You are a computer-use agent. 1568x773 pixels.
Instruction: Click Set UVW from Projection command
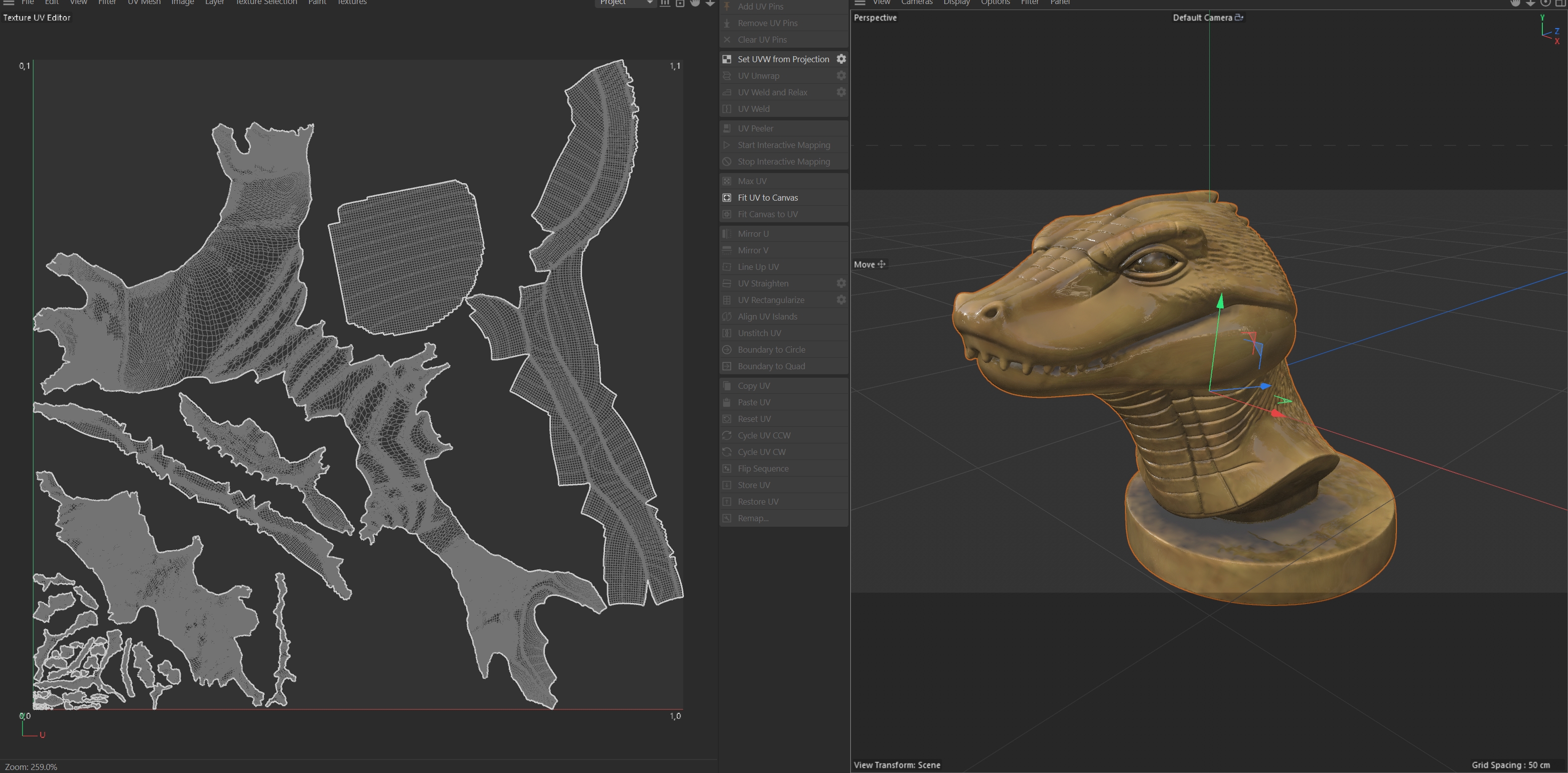783,59
